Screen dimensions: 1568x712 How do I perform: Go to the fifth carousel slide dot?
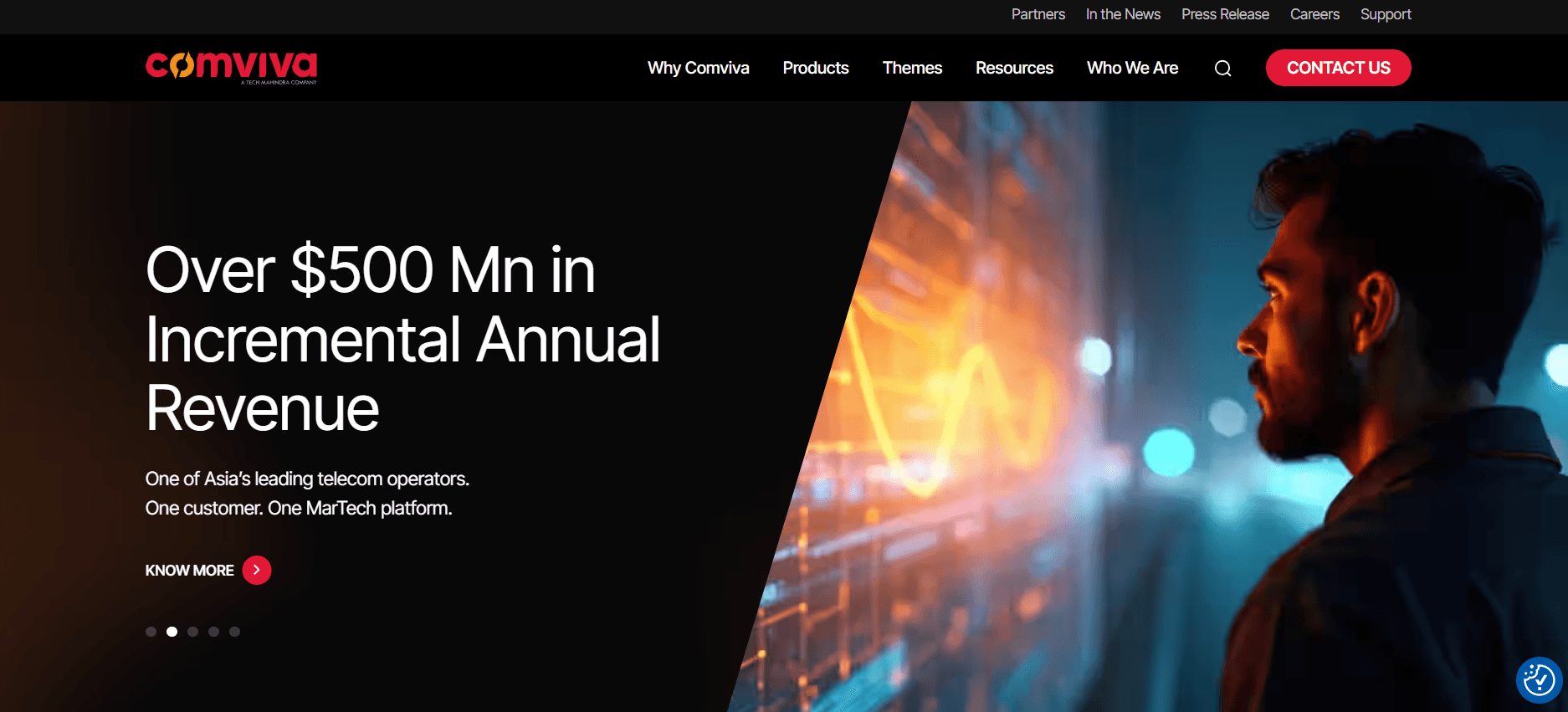(234, 632)
